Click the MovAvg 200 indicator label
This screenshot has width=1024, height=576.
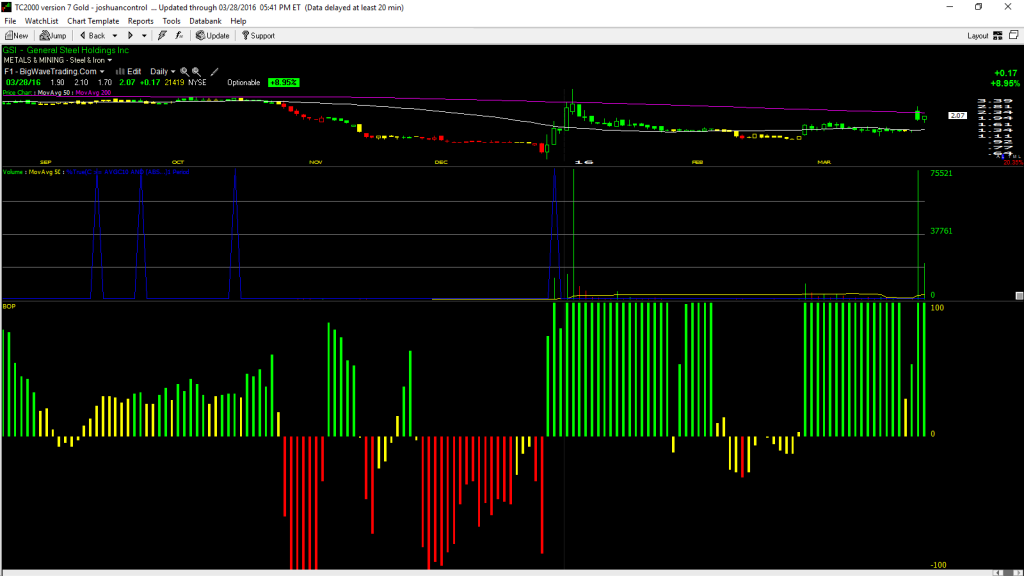point(93,93)
